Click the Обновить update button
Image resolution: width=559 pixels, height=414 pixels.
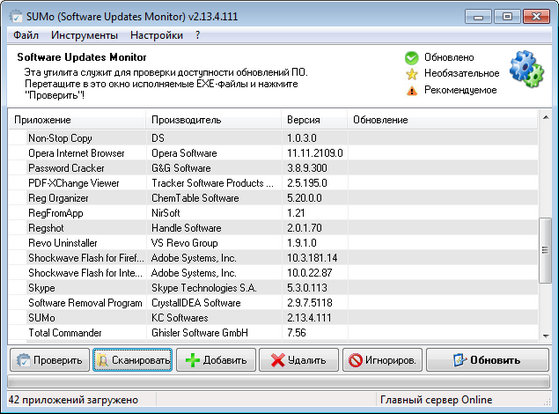coord(487,360)
